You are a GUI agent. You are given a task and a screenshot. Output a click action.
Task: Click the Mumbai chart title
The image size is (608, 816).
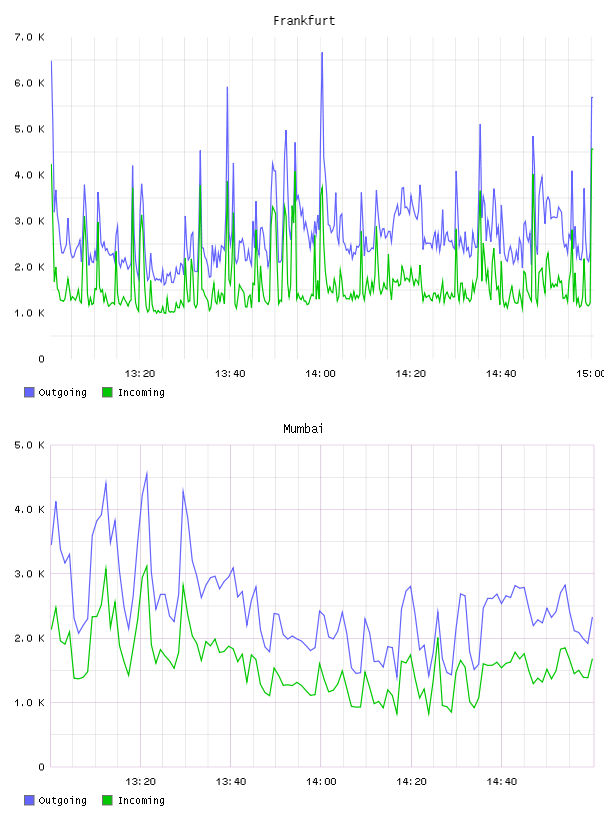303,429
